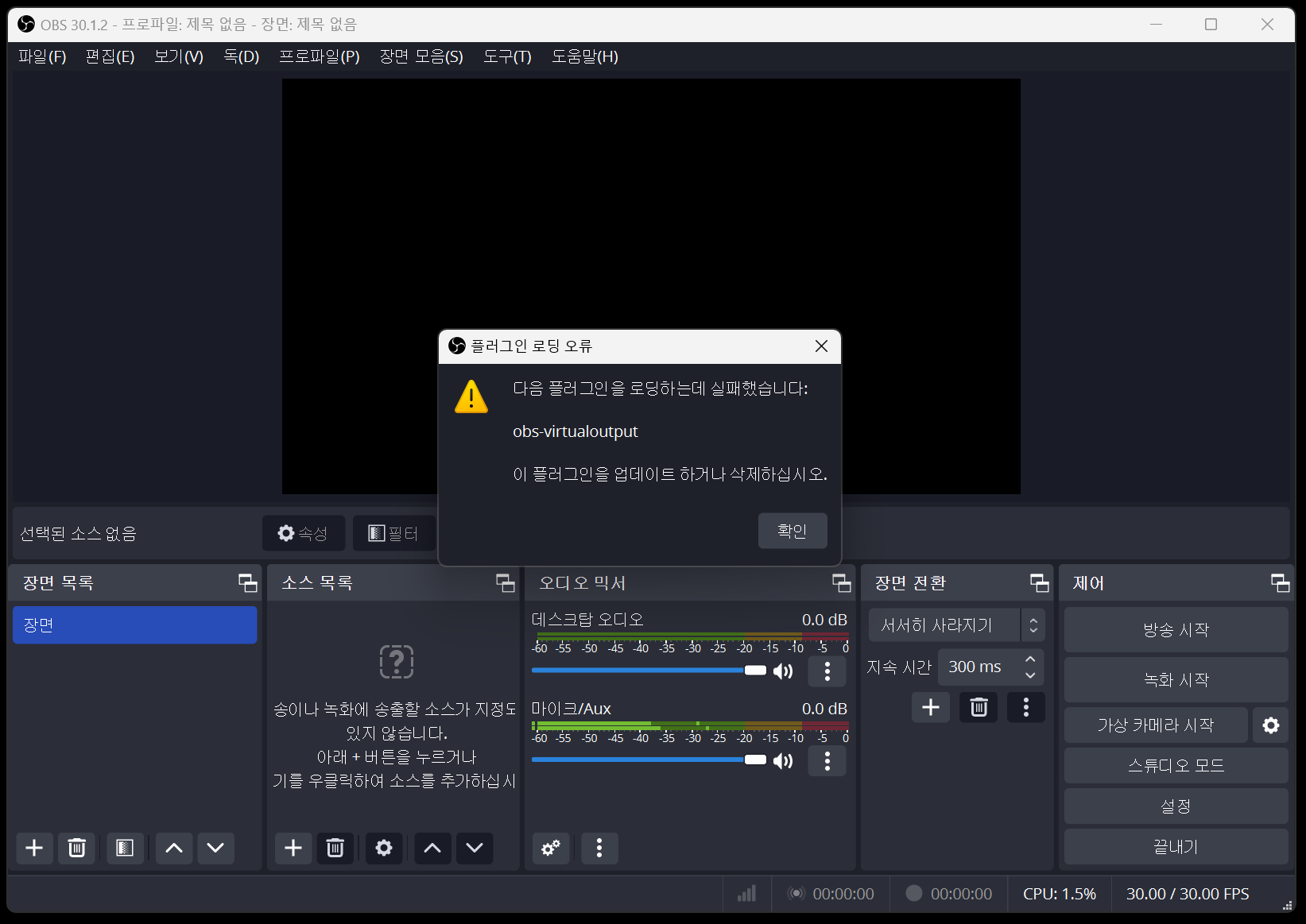Close the 플러그인 로딩 오류 dialog
This screenshot has height=924, width=1306.
[822, 346]
